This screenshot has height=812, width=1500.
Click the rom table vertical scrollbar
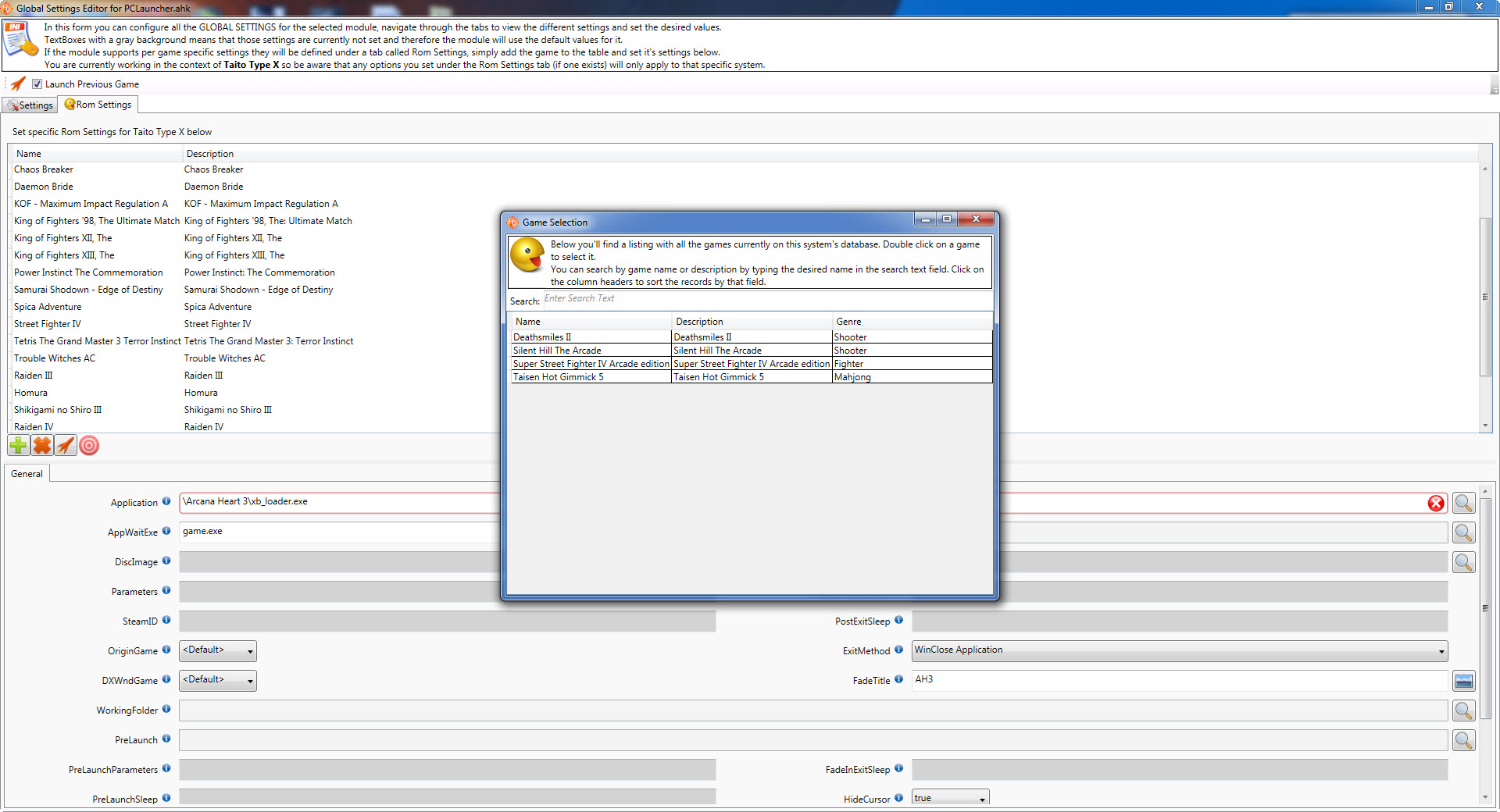click(1485, 297)
